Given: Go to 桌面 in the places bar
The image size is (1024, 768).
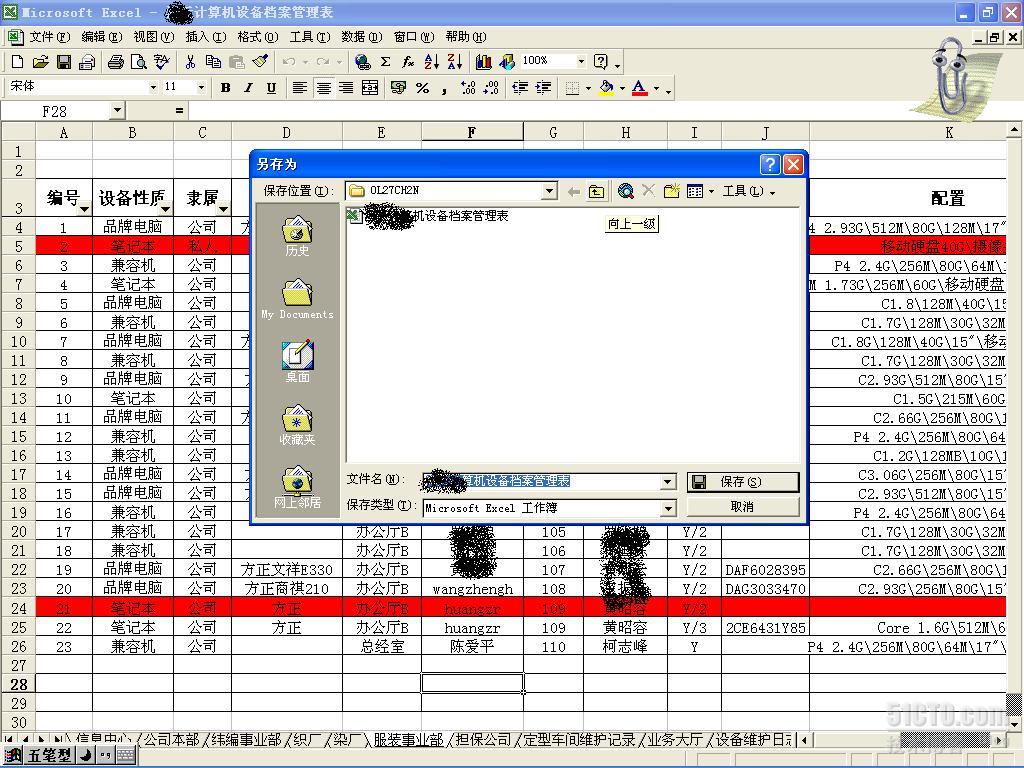Looking at the screenshot, I should [x=297, y=362].
